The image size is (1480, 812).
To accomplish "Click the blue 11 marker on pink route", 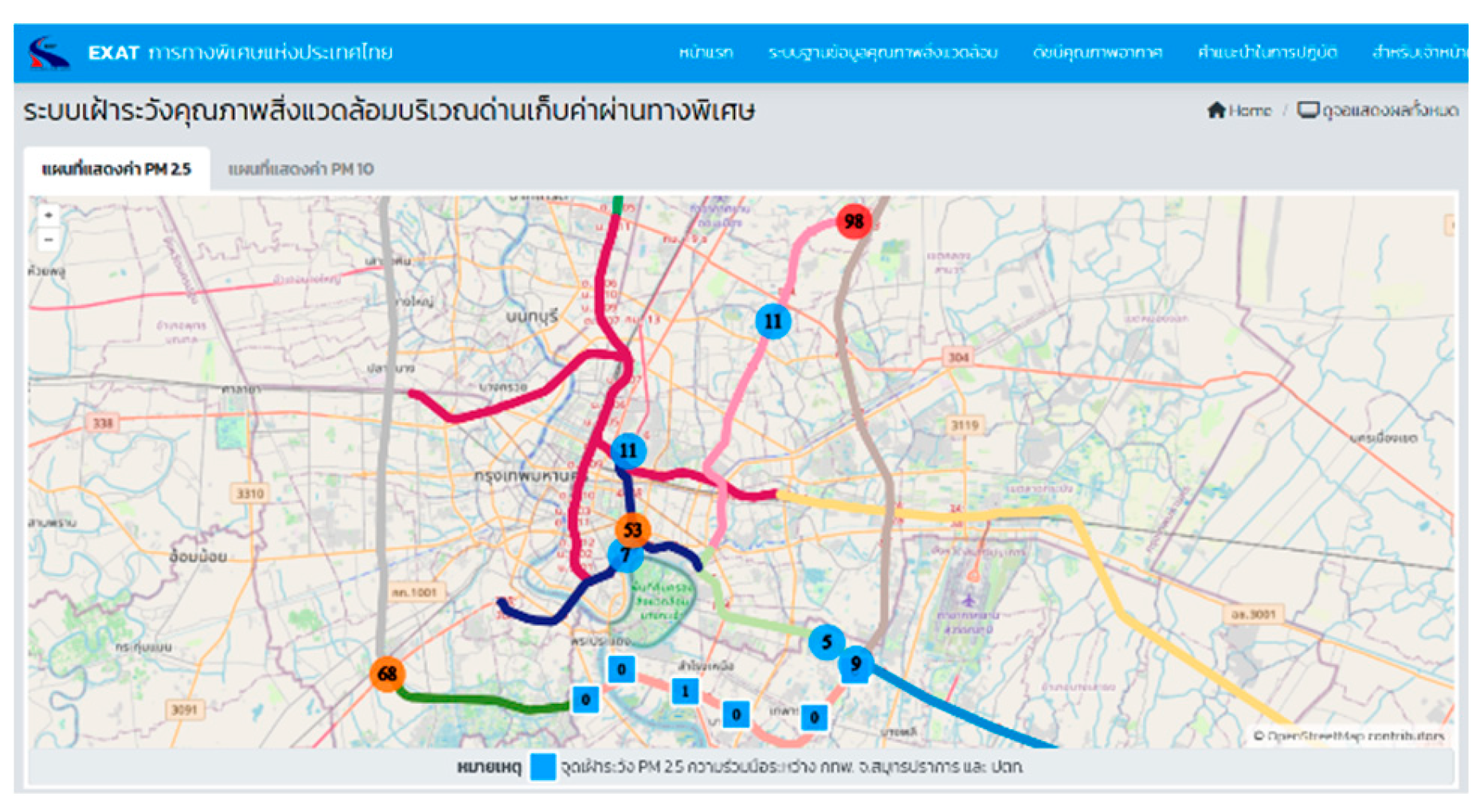I will pos(773,322).
